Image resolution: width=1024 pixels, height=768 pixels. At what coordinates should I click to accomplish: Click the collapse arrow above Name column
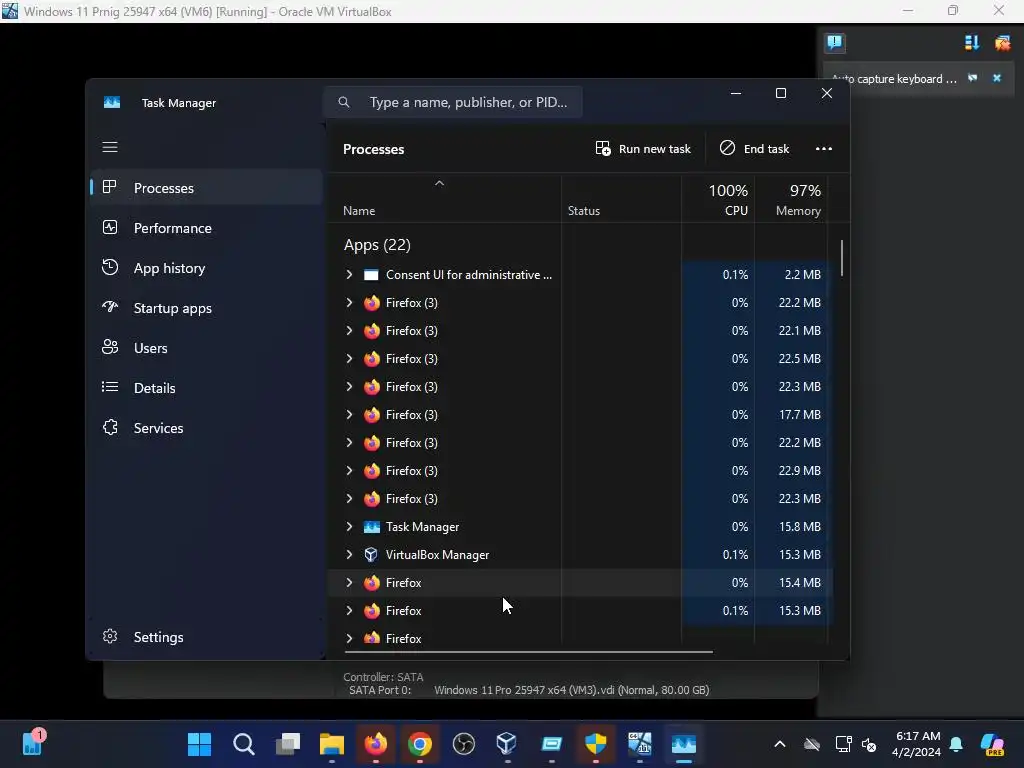pyautogui.click(x=440, y=184)
